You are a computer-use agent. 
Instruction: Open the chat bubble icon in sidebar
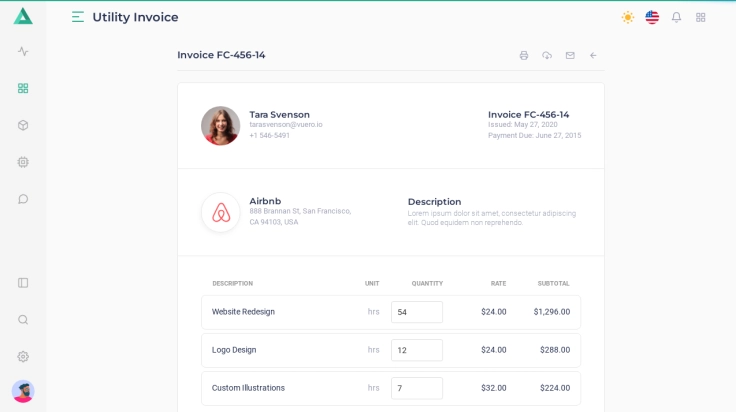[23, 199]
